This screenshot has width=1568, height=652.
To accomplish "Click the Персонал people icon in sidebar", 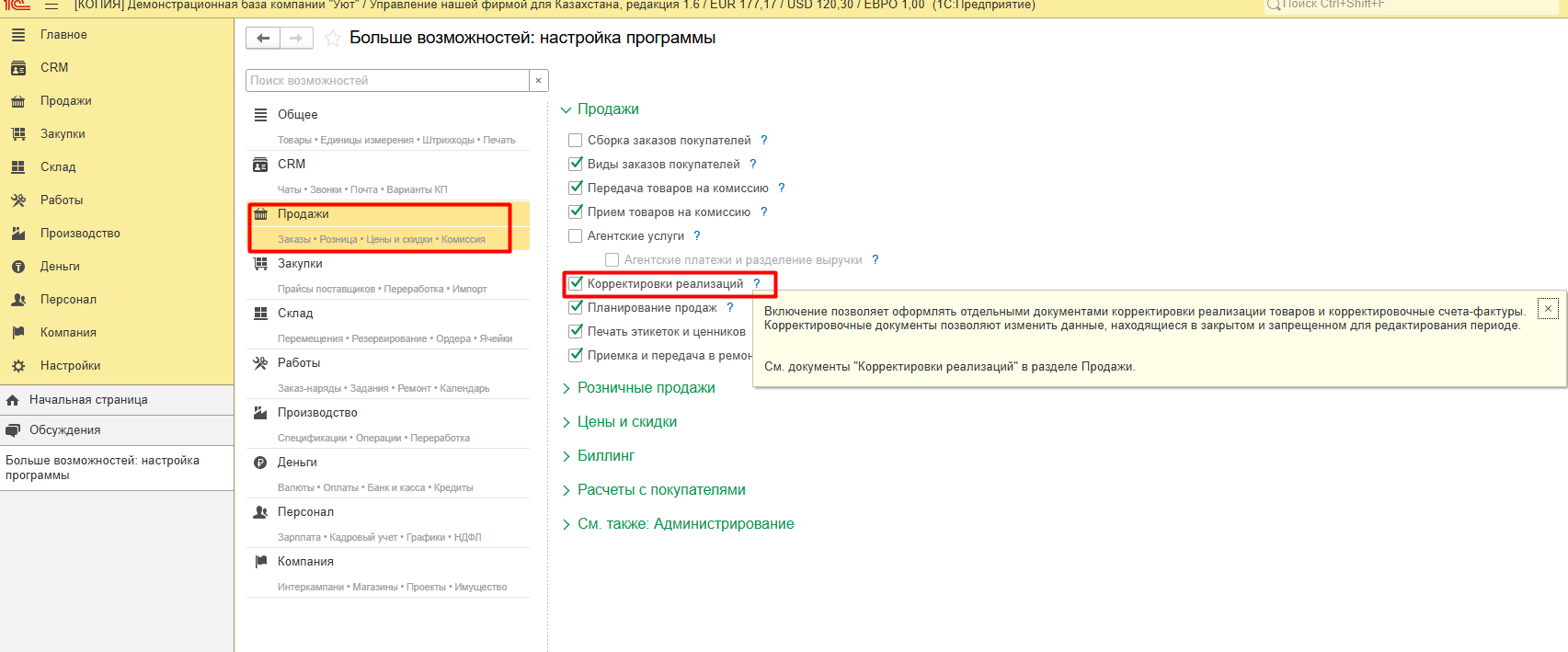I will tap(17, 300).
